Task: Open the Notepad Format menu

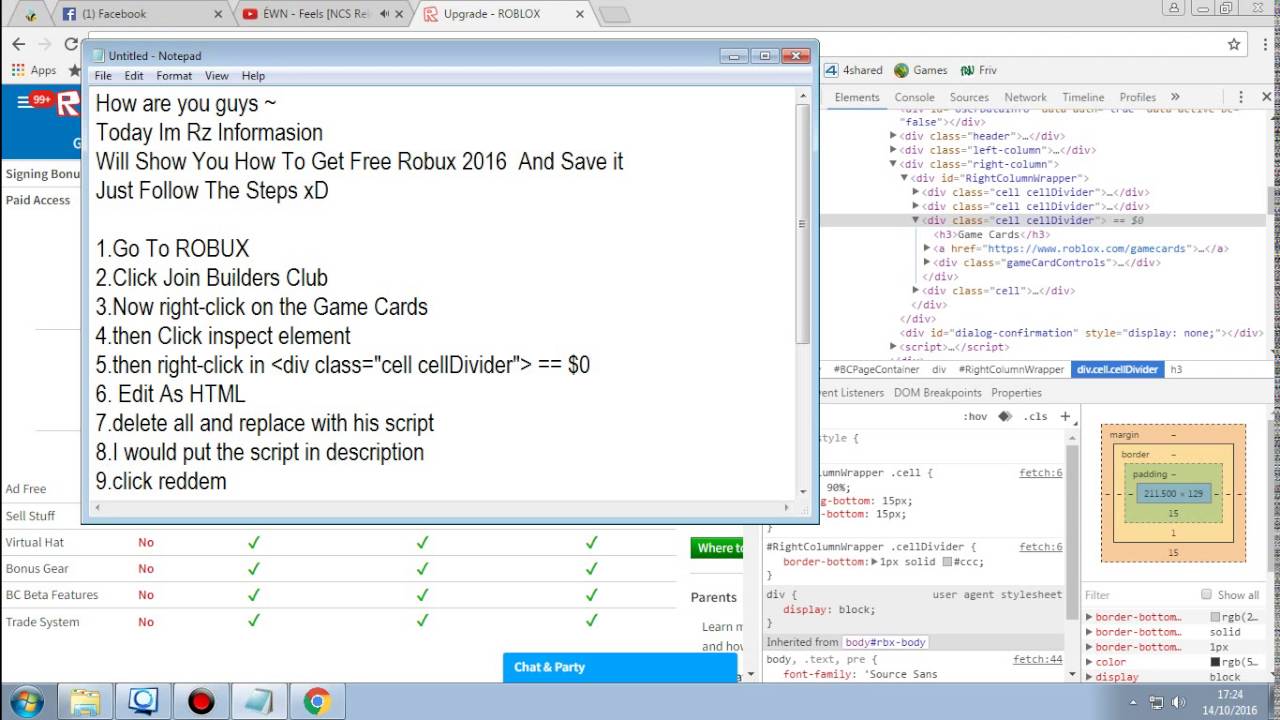Action: pyautogui.click(x=174, y=76)
